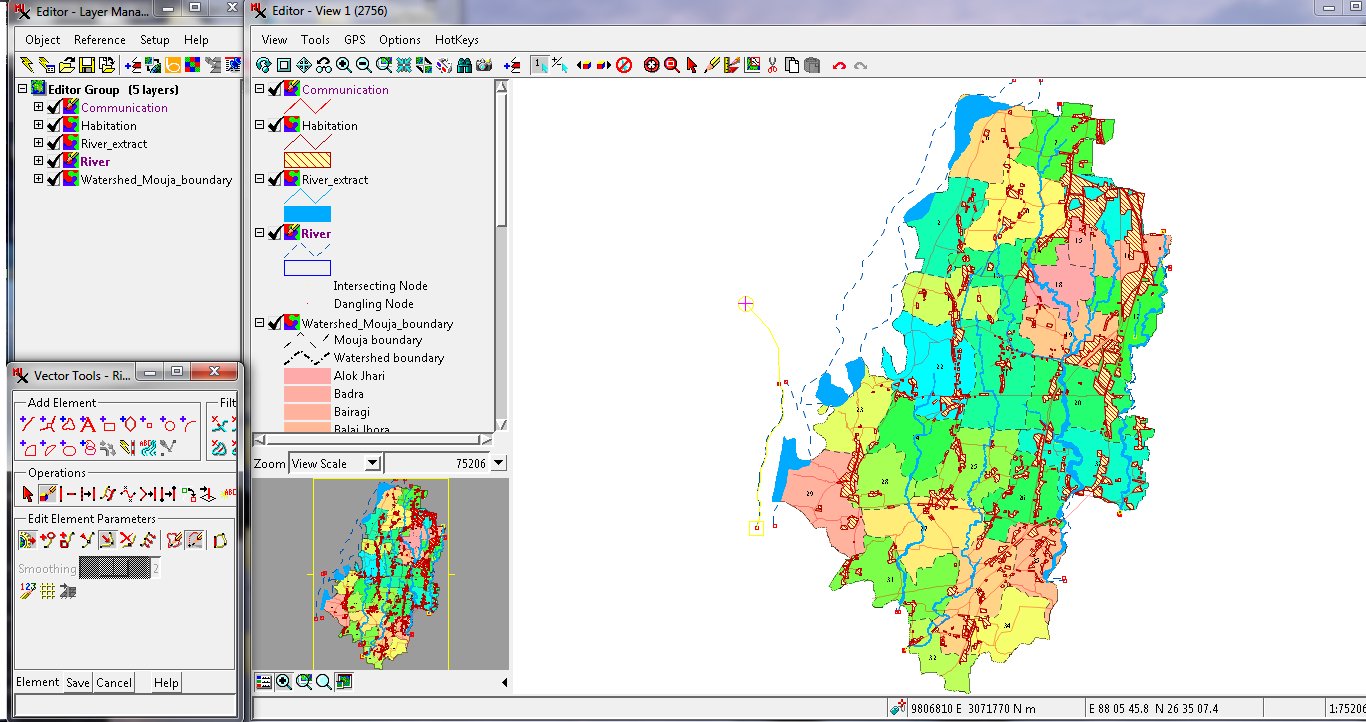Click the camera snapshot icon in View toolbar
1366x722 pixels.
[x=484, y=65]
